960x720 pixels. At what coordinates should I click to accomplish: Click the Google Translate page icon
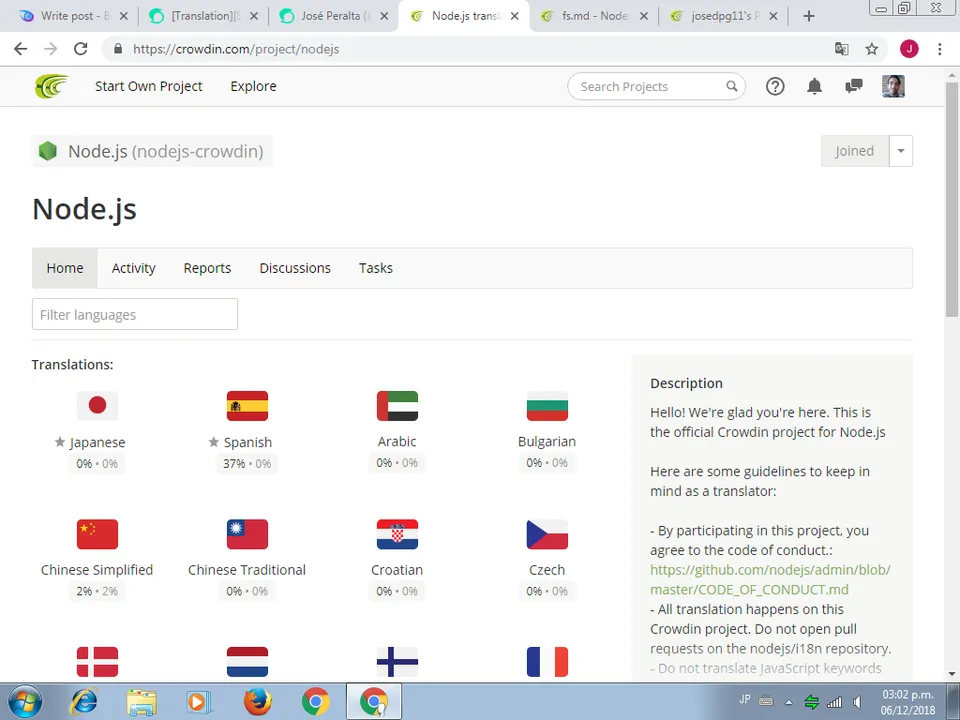click(842, 49)
